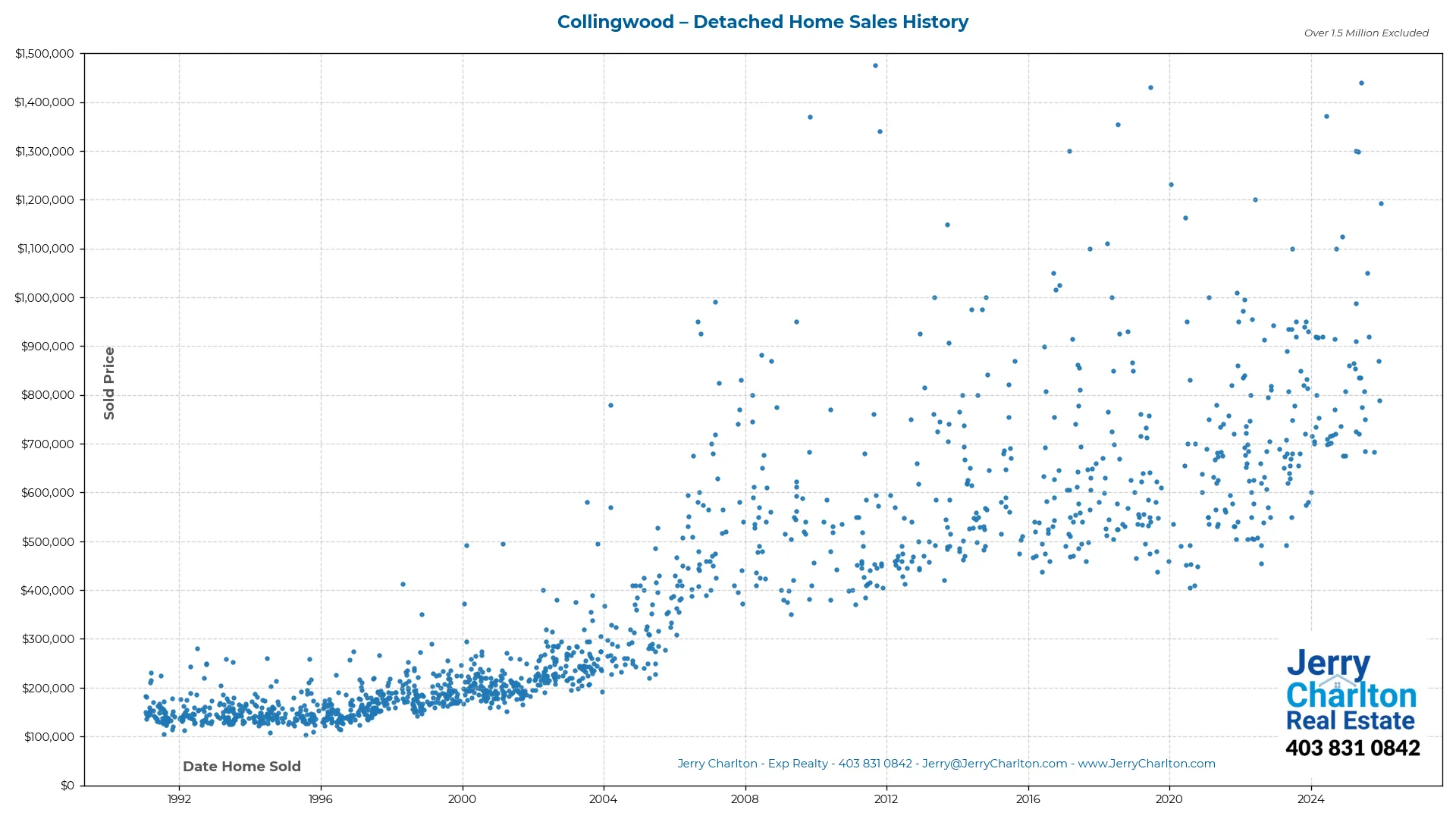Select the highest data point near 2012
This screenshot has height=819, width=1456.
[x=877, y=65]
